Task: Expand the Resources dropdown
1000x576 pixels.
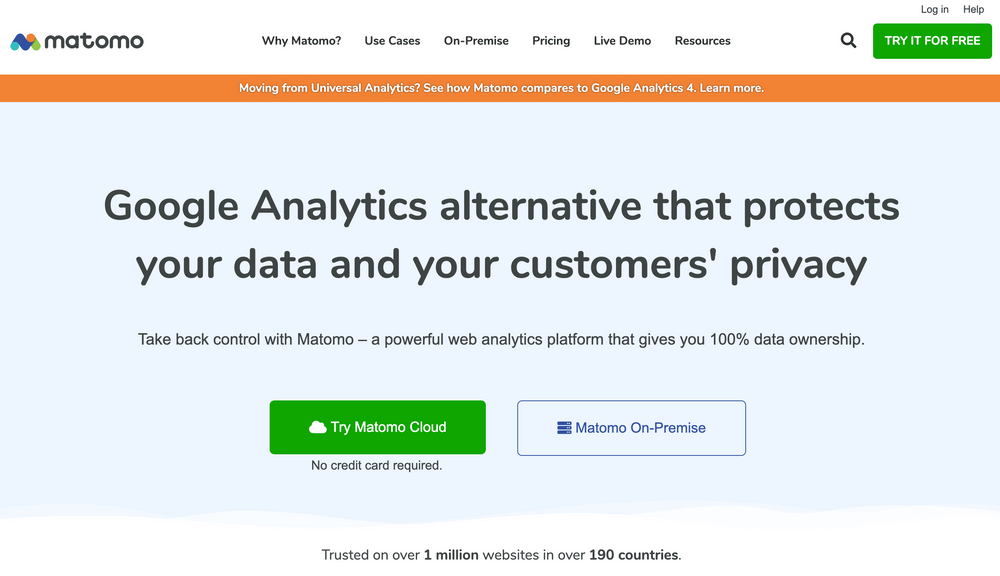Action: click(702, 41)
